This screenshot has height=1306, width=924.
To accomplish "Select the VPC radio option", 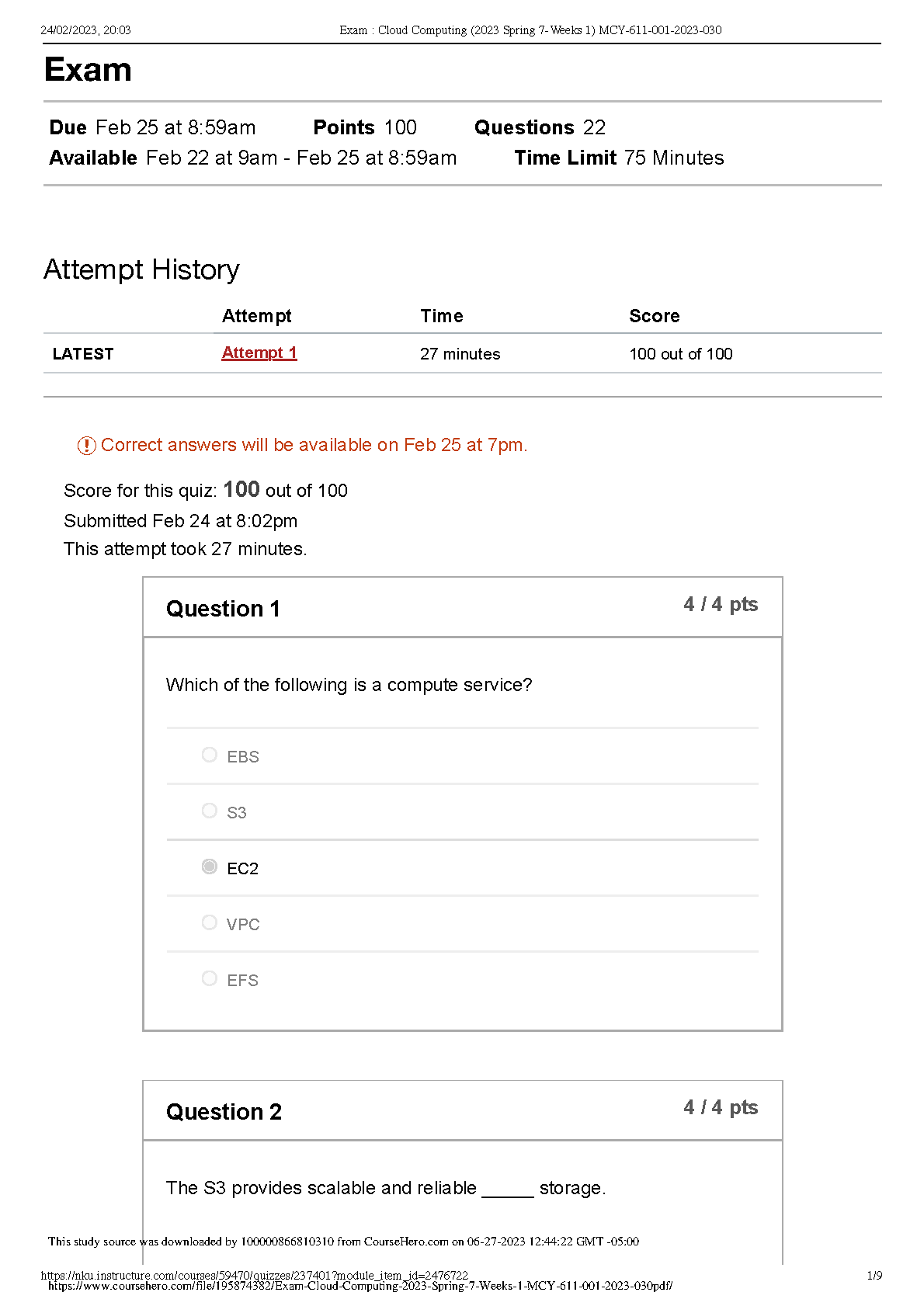I will tap(209, 922).
